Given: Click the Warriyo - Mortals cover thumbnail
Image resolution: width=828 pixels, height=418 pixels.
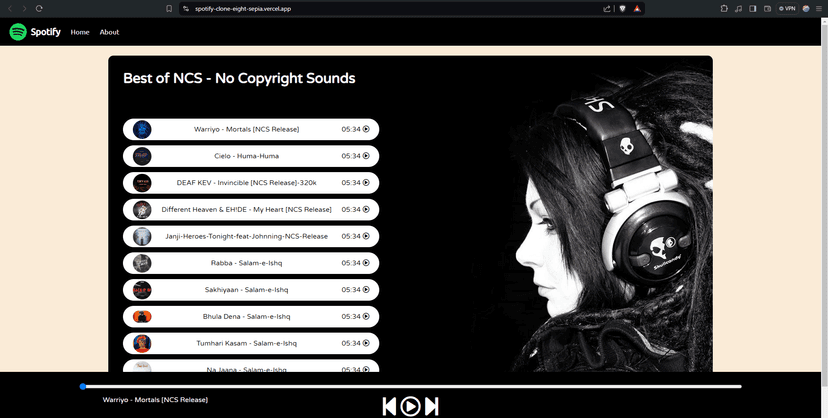Looking at the screenshot, I should [x=142, y=129].
